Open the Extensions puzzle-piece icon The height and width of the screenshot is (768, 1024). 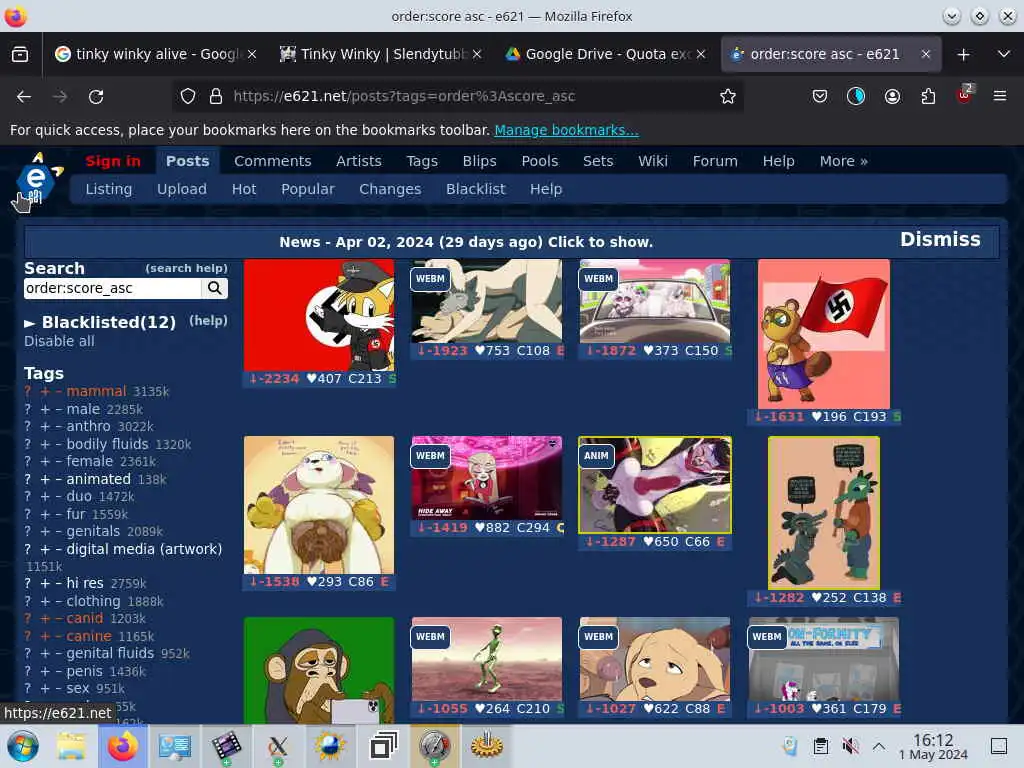point(928,97)
